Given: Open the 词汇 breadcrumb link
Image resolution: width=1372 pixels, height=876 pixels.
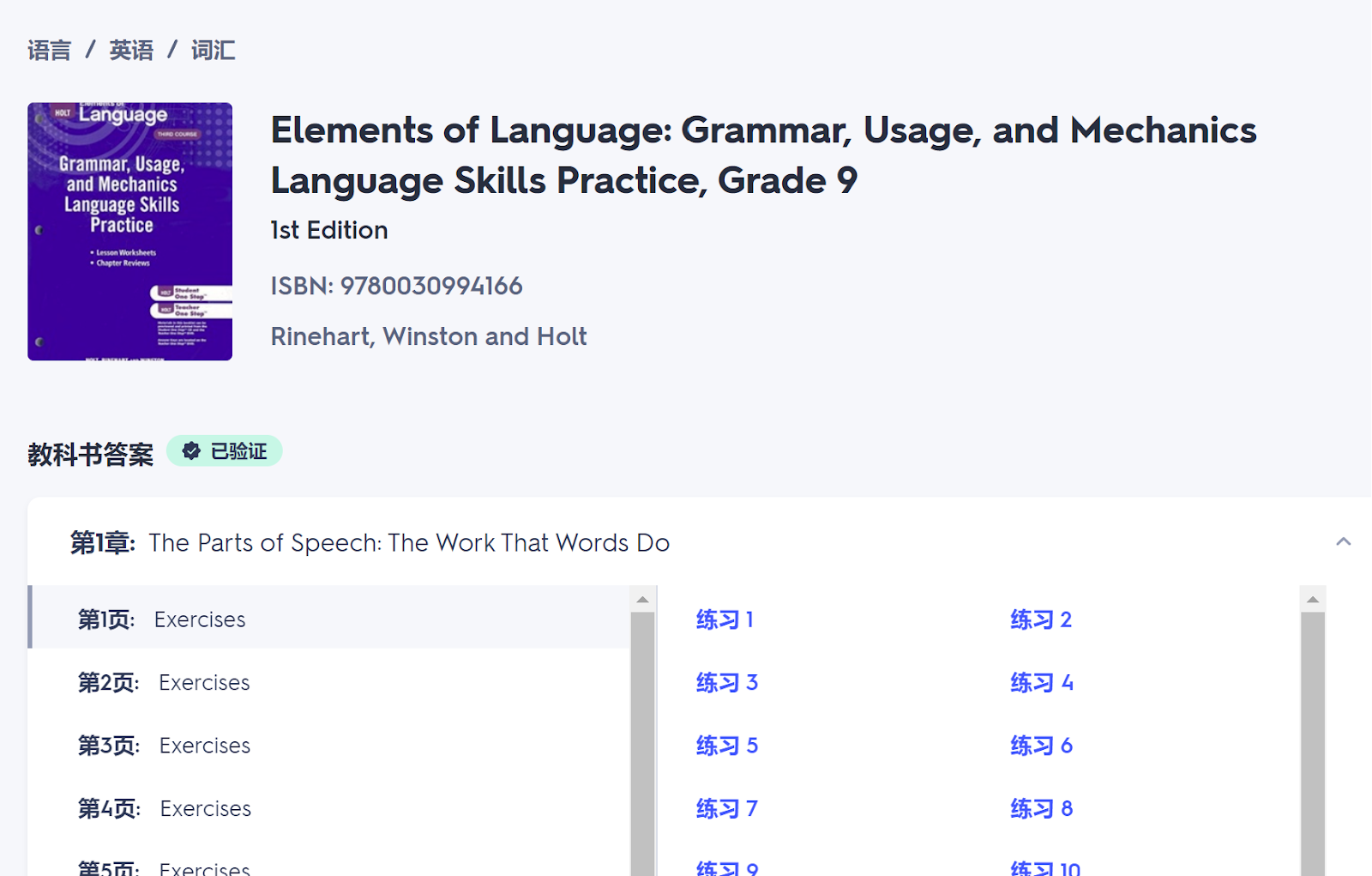Looking at the screenshot, I should tap(213, 51).
